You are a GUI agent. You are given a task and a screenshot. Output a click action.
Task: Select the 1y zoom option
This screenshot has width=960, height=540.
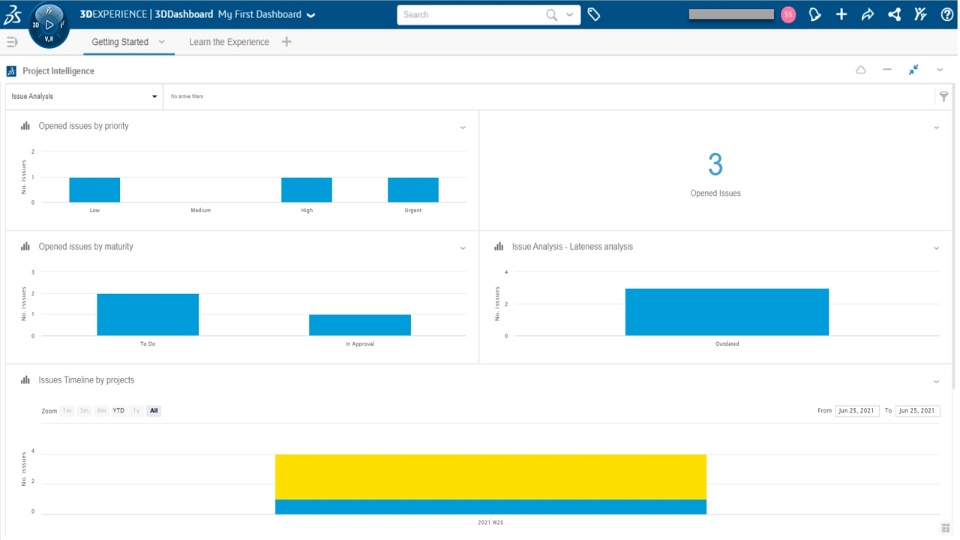coord(136,411)
